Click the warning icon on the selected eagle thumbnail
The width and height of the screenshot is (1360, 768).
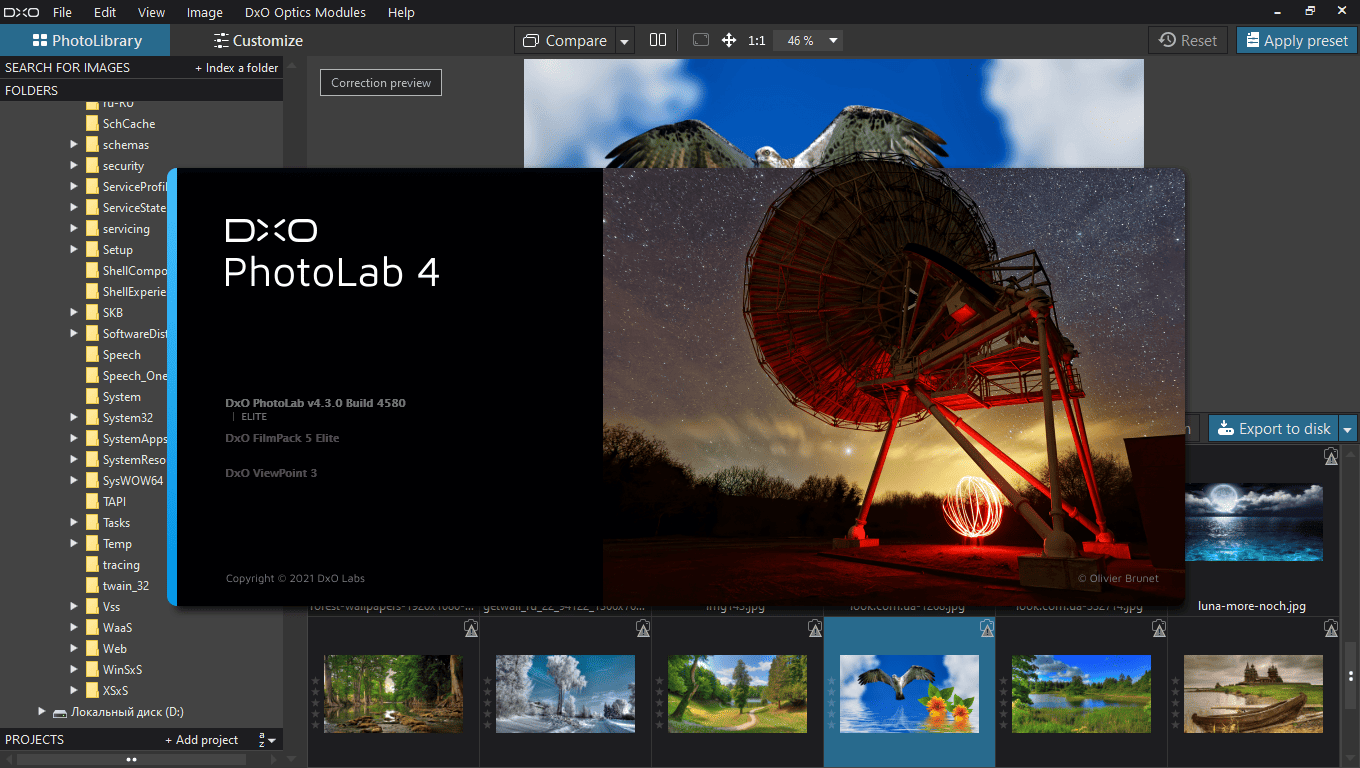coord(987,628)
